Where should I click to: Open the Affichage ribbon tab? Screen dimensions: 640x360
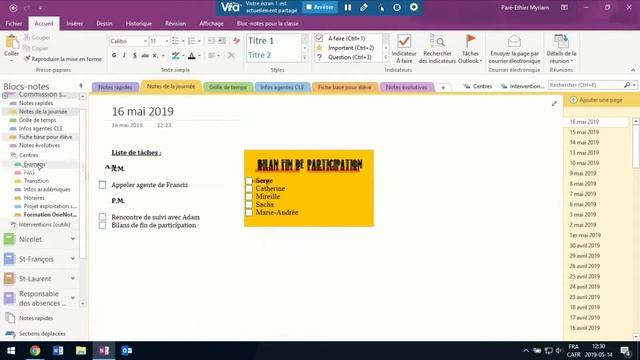click(211, 24)
